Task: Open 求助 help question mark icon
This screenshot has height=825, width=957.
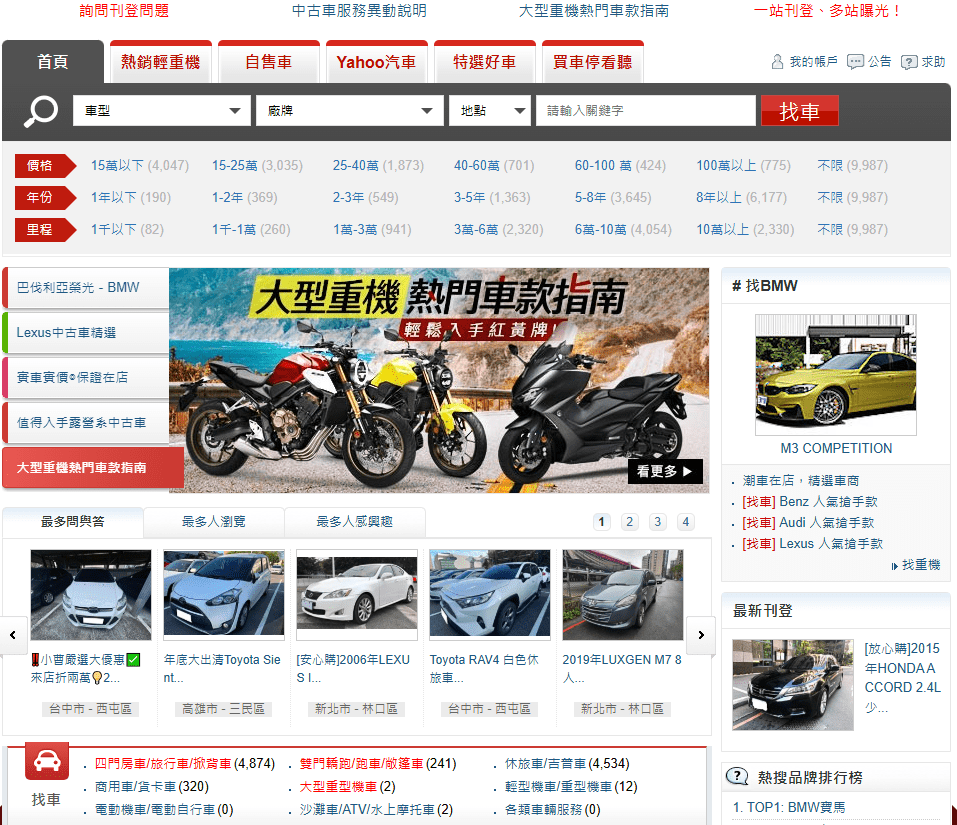Action: [x=908, y=61]
